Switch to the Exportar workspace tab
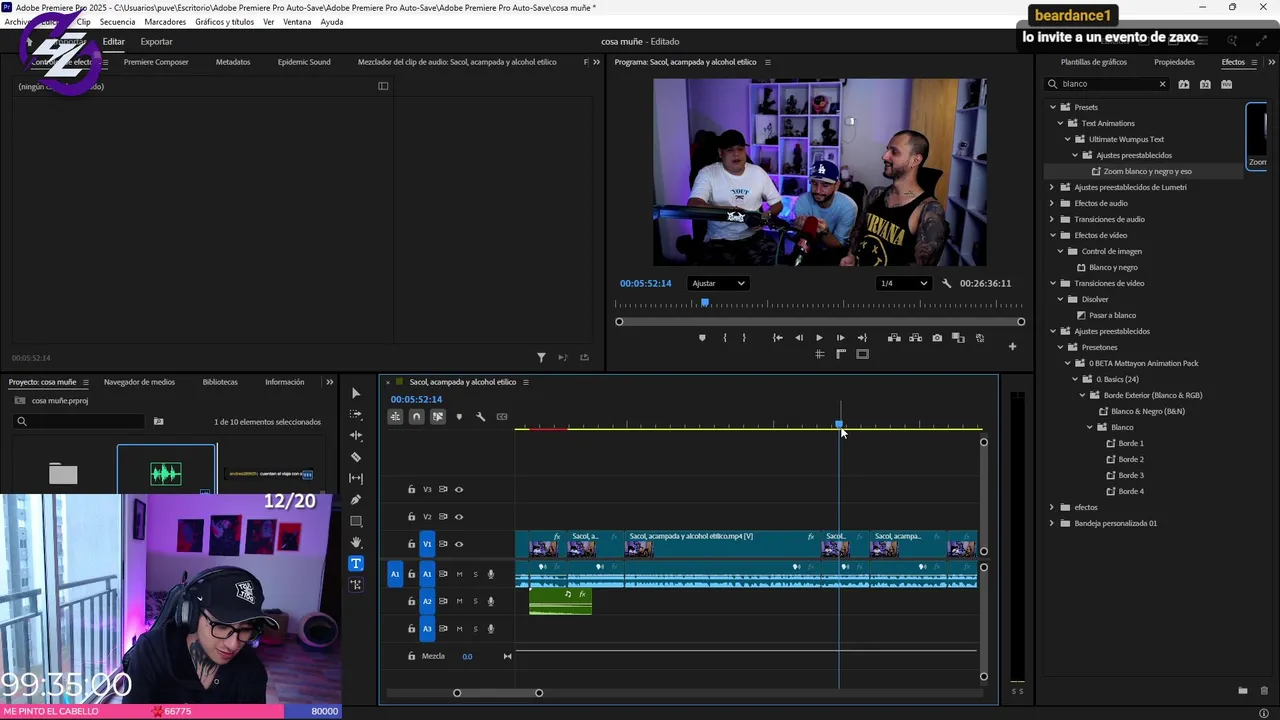1280x720 pixels. (156, 42)
